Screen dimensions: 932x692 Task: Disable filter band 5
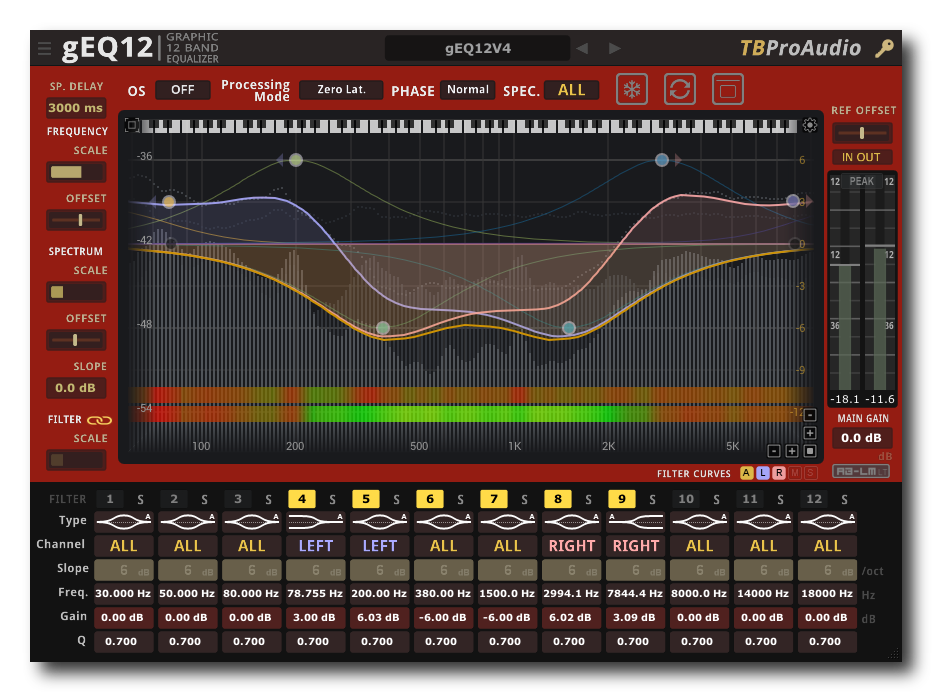click(366, 499)
